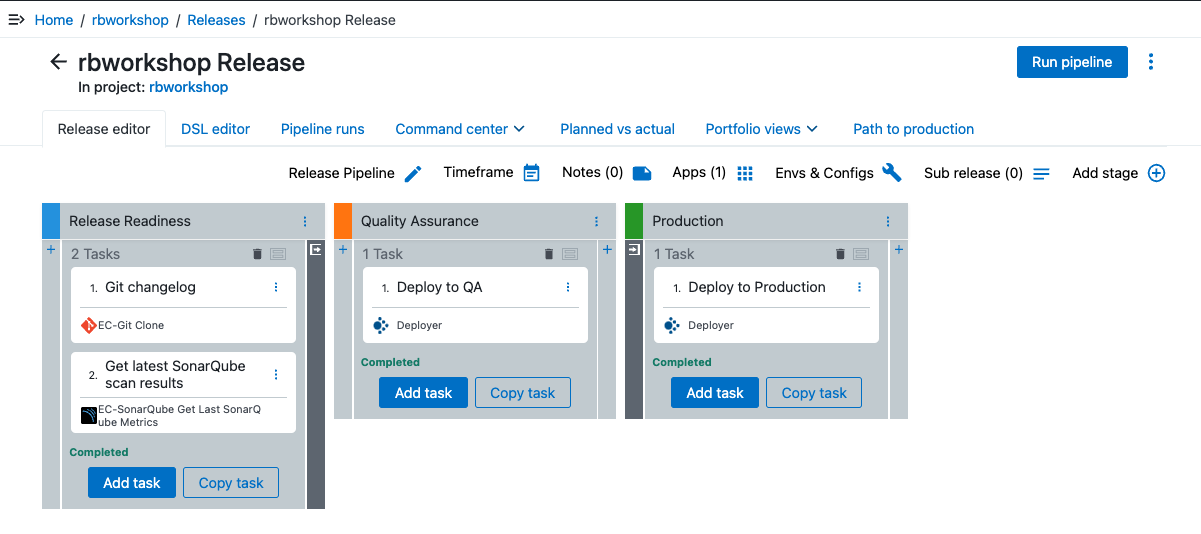Click the Run pipeline button

(x=1072, y=62)
